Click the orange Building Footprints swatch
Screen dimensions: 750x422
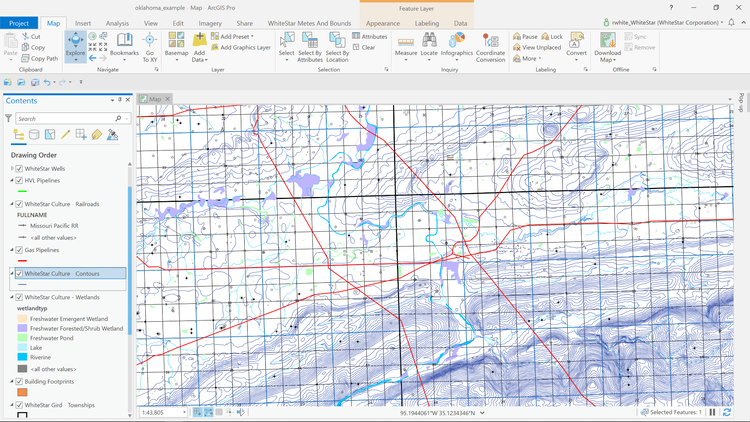click(x=22, y=392)
